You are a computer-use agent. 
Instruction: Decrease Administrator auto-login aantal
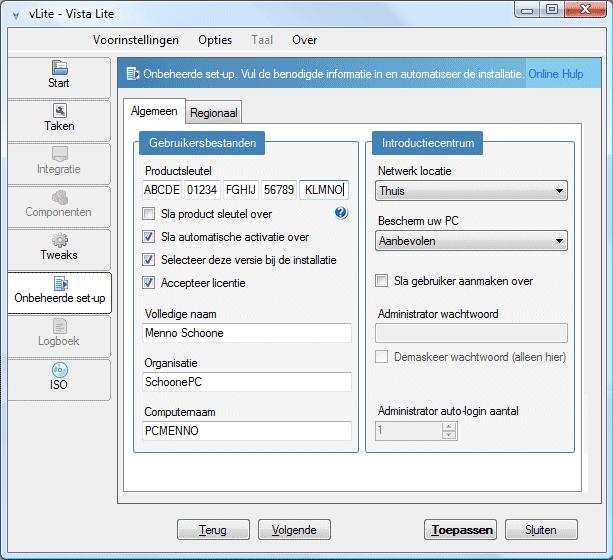pos(449,435)
